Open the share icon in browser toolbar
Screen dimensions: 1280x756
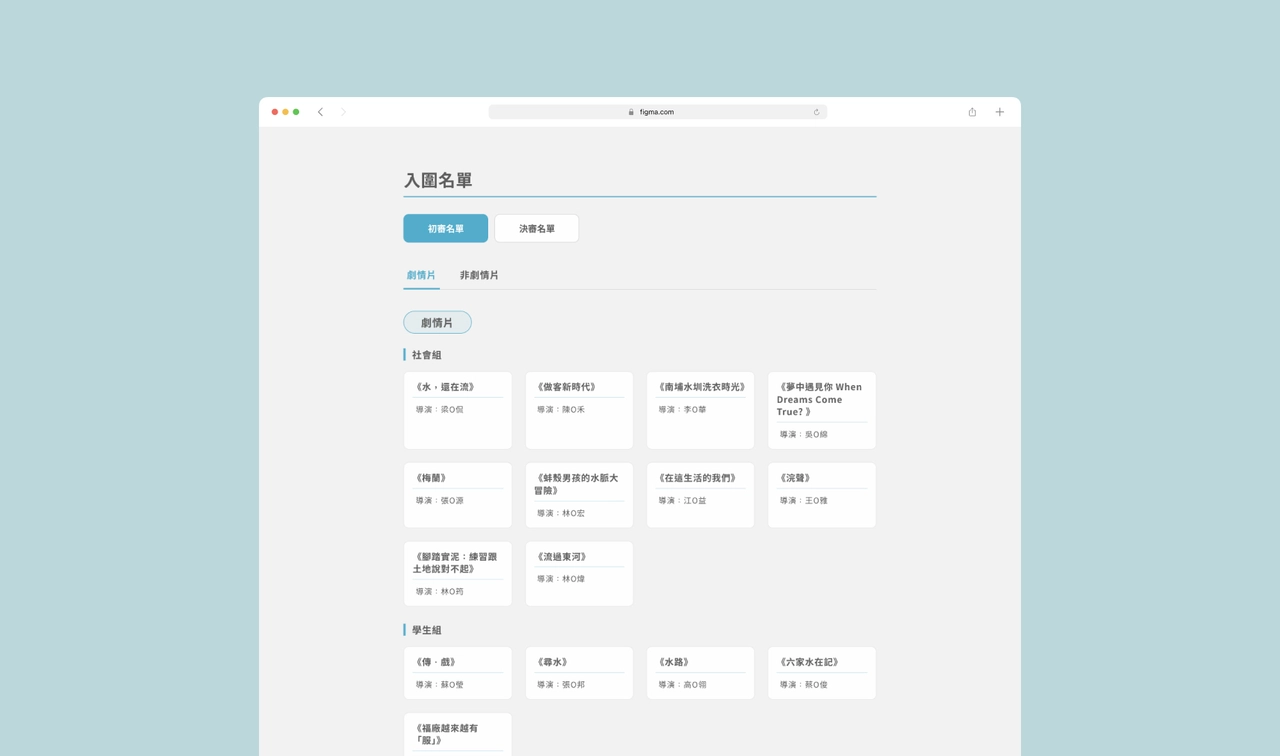coord(972,112)
